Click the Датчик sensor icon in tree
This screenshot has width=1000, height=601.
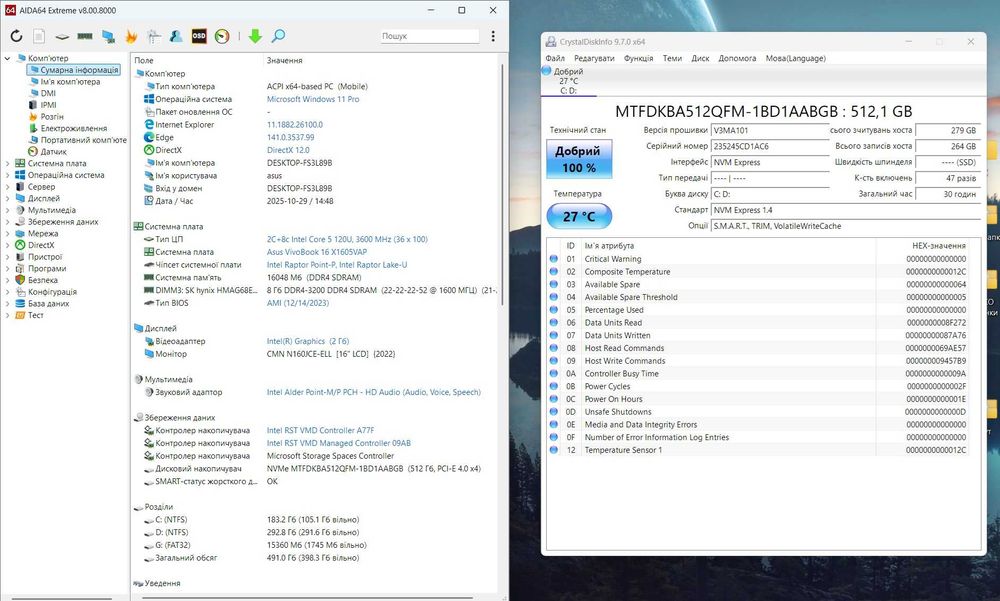pyautogui.click(x=33, y=152)
